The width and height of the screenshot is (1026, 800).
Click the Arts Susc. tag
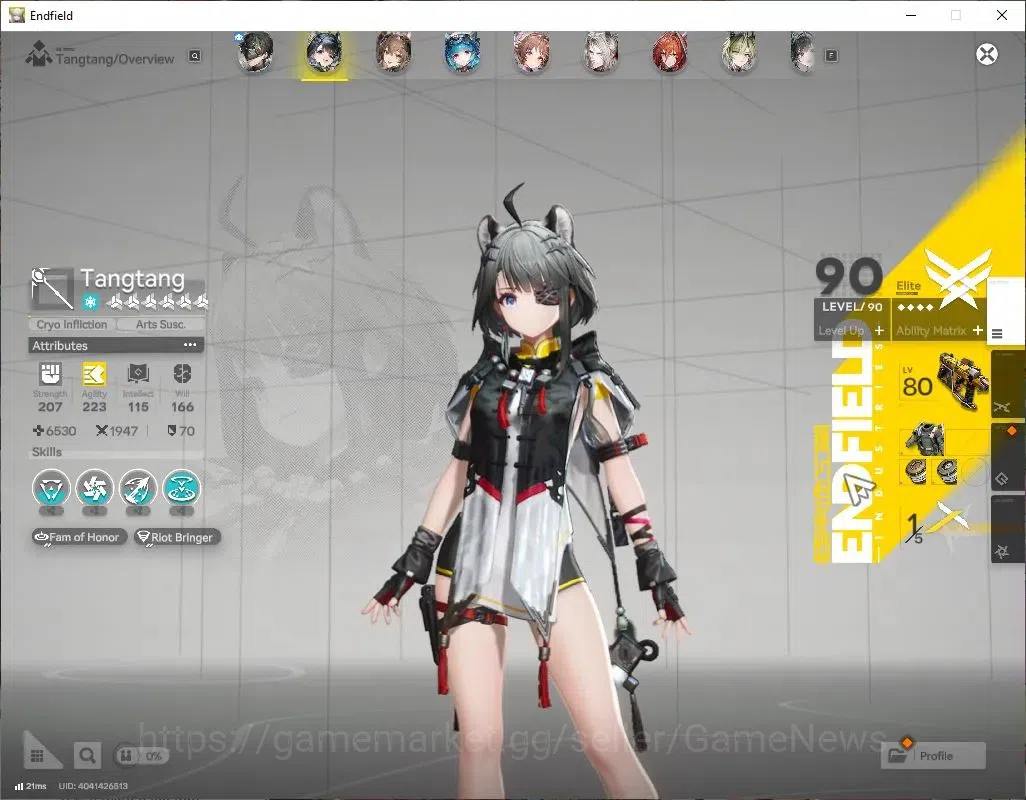tap(160, 324)
